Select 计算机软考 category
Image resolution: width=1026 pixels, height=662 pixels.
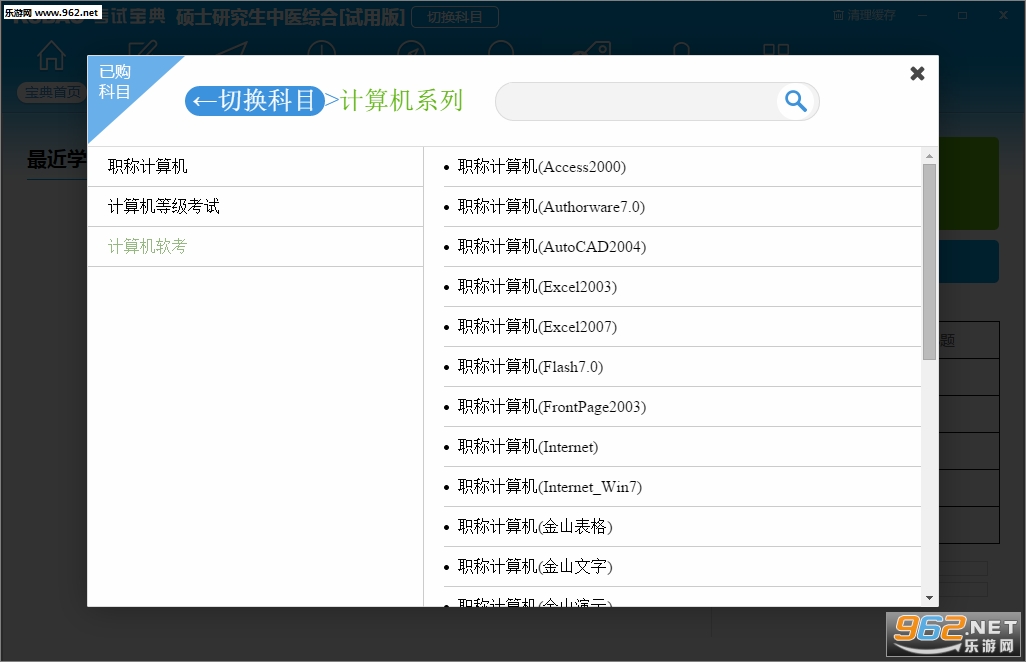point(255,247)
